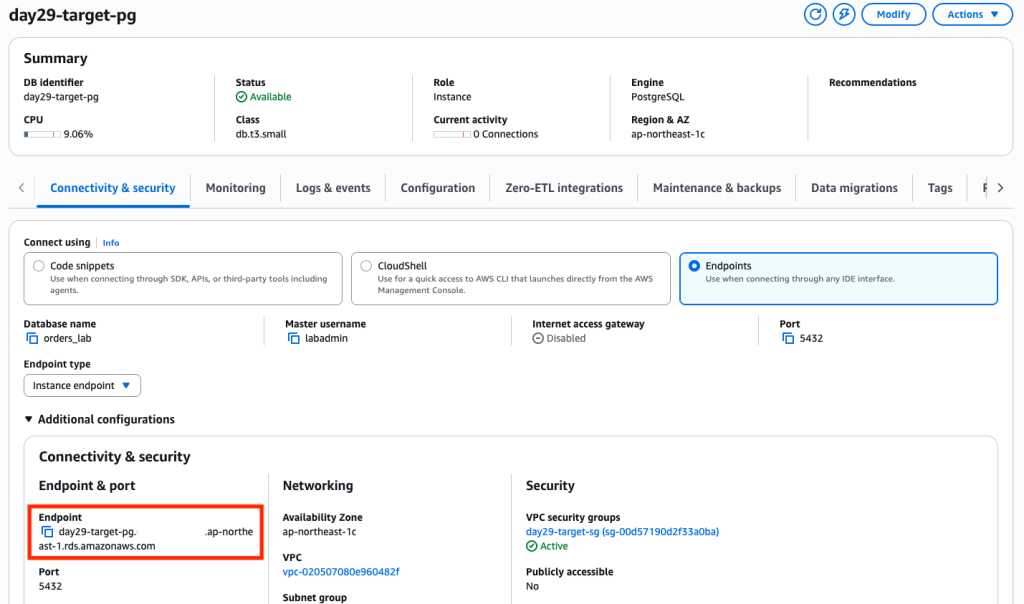
Task: Copy the labadmin master username
Action: pyautogui.click(x=294, y=338)
